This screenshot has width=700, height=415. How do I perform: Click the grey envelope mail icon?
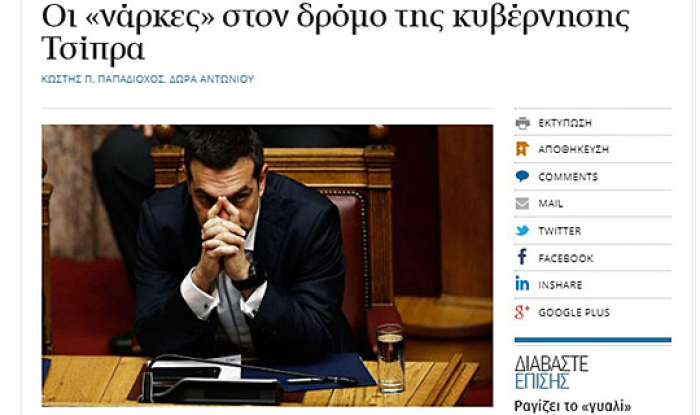click(522, 203)
